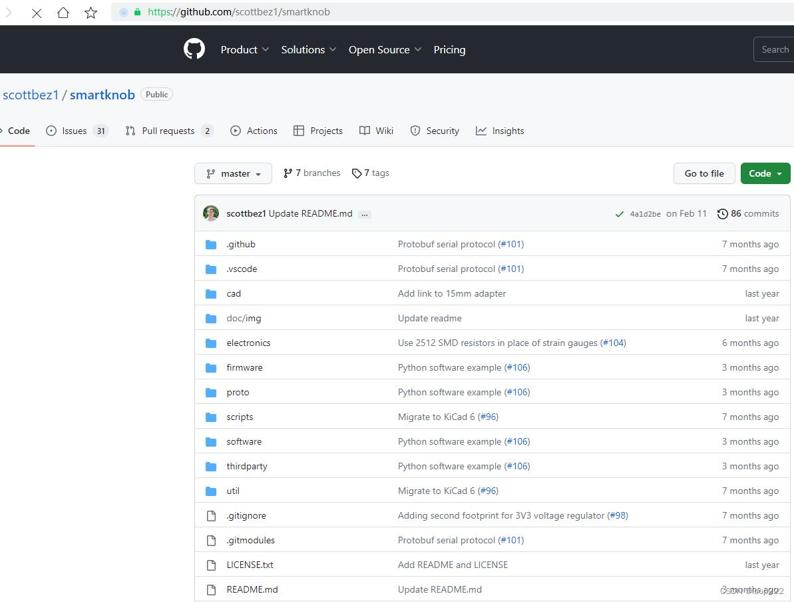The width and height of the screenshot is (794, 602).
Task: Open the Wiki tab
Action: [x=376, y=131]
